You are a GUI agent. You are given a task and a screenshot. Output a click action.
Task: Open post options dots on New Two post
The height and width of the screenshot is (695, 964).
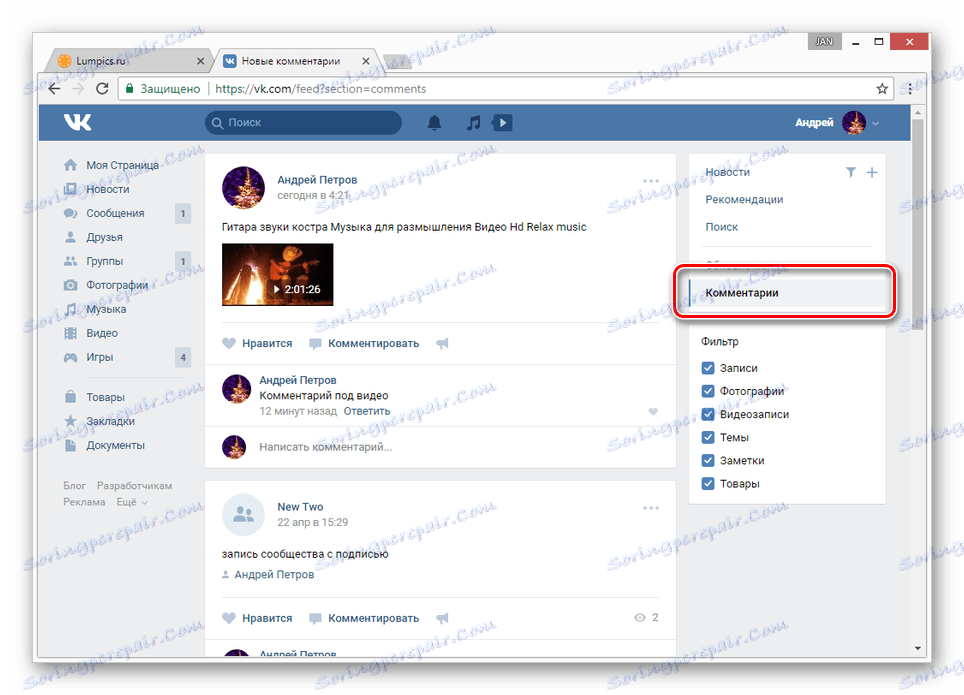tap(651, 508)
